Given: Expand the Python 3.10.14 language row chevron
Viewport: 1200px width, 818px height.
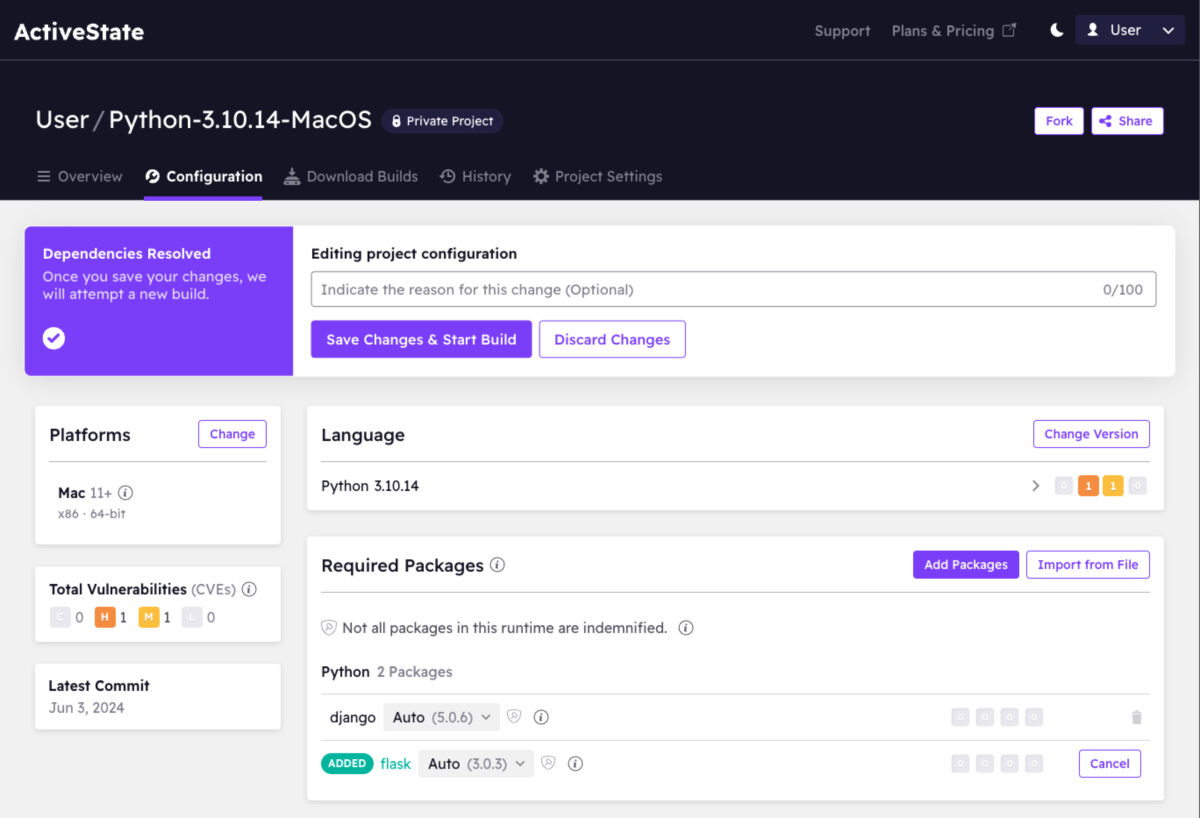Looking at the screenshot, I should click(x=1035, y=486).
